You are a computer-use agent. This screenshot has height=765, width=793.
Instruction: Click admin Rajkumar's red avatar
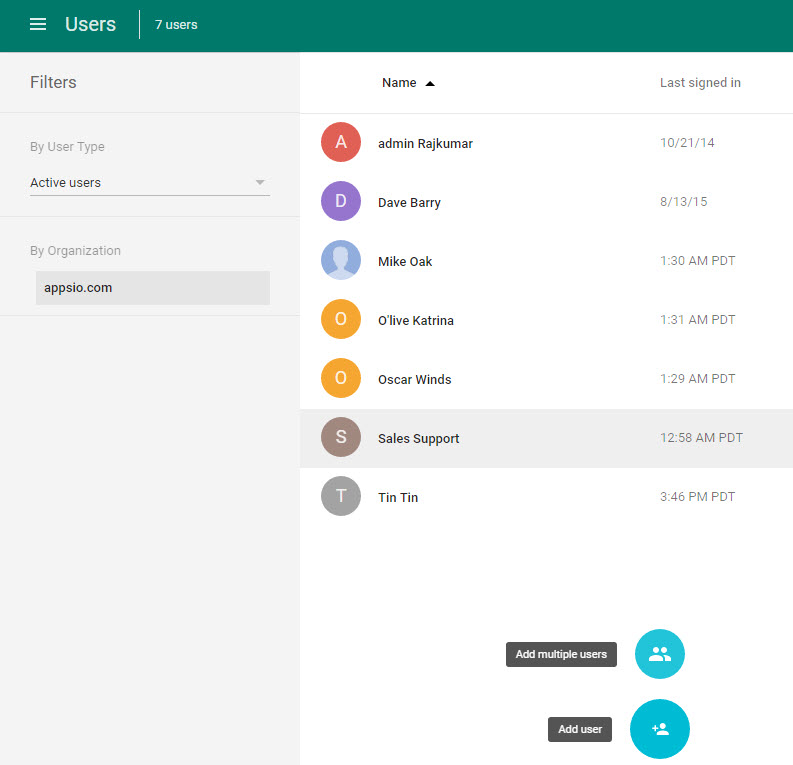341,143
